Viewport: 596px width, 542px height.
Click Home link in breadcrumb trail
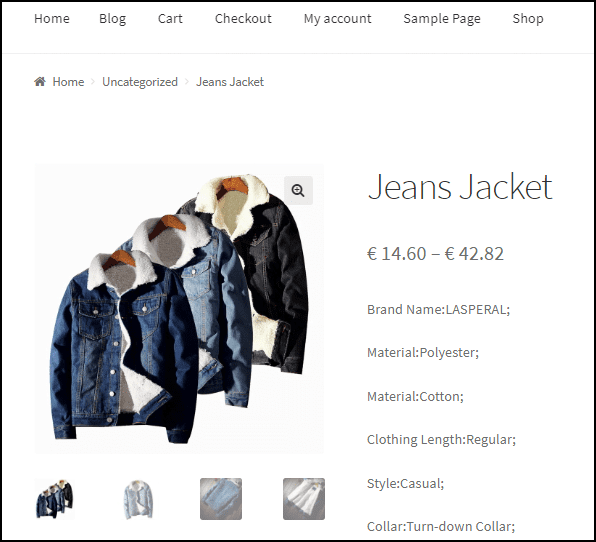tap(68, 82)
